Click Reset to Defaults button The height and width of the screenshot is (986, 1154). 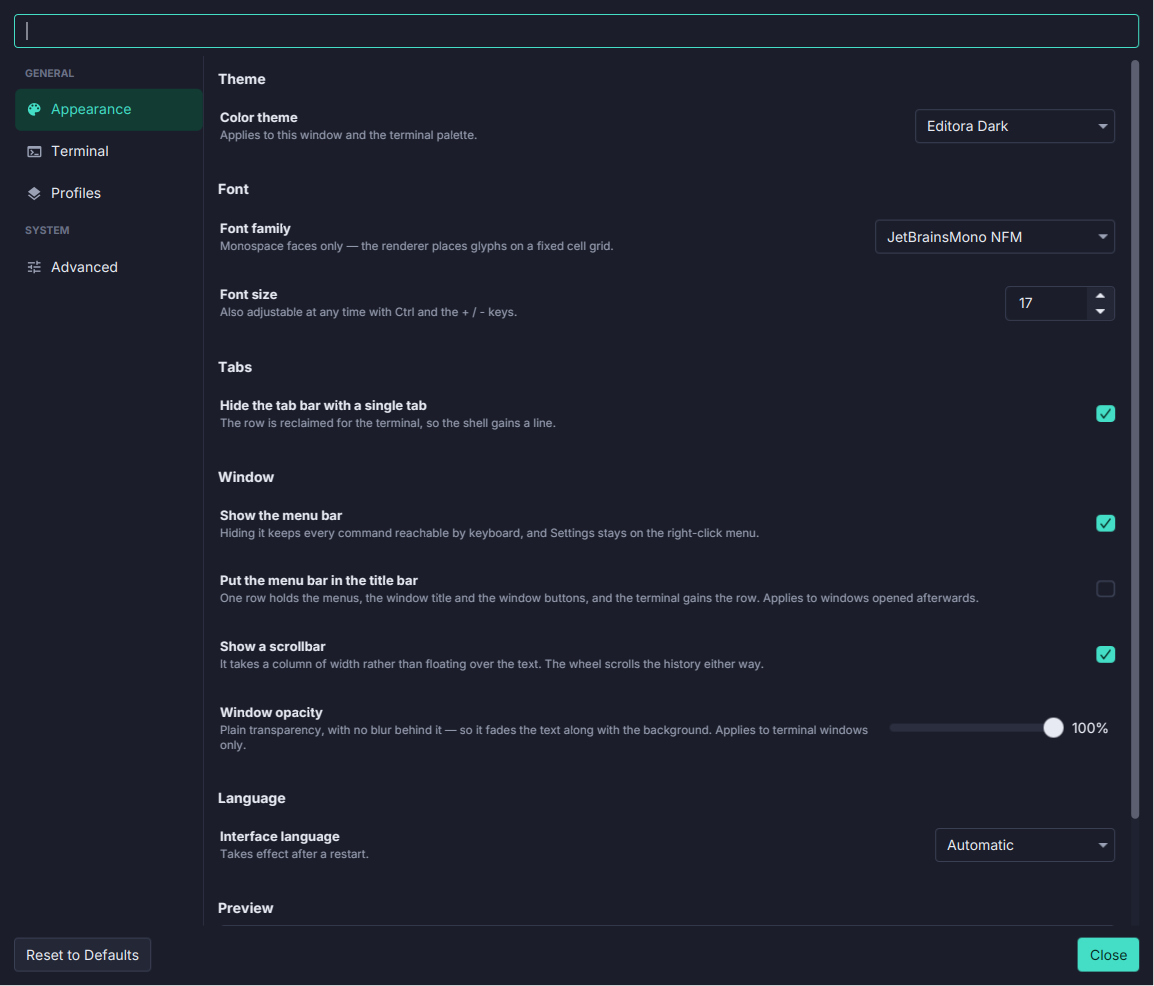click(x=82, y=955)
